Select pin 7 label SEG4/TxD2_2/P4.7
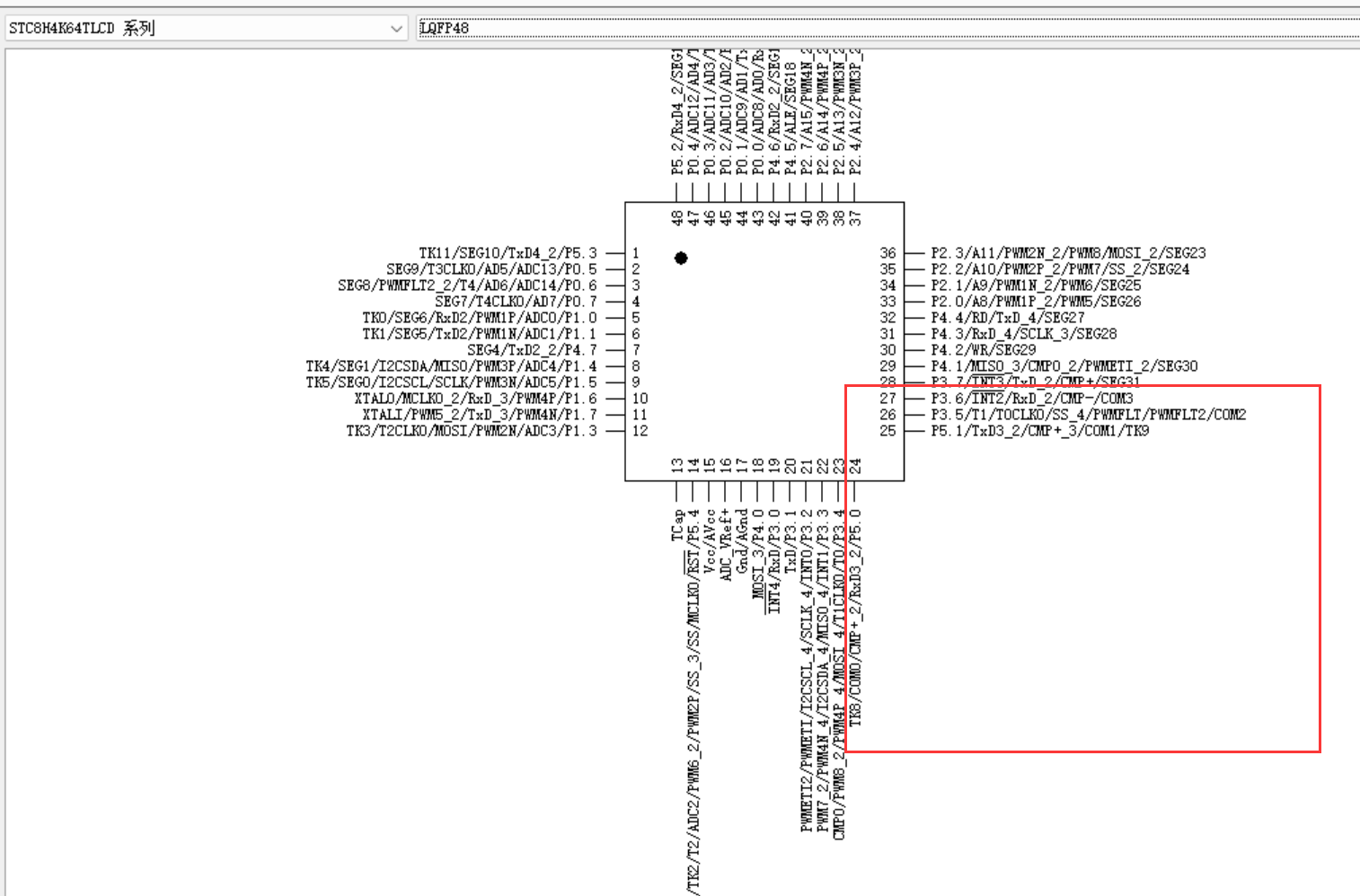 click(532, 350)
